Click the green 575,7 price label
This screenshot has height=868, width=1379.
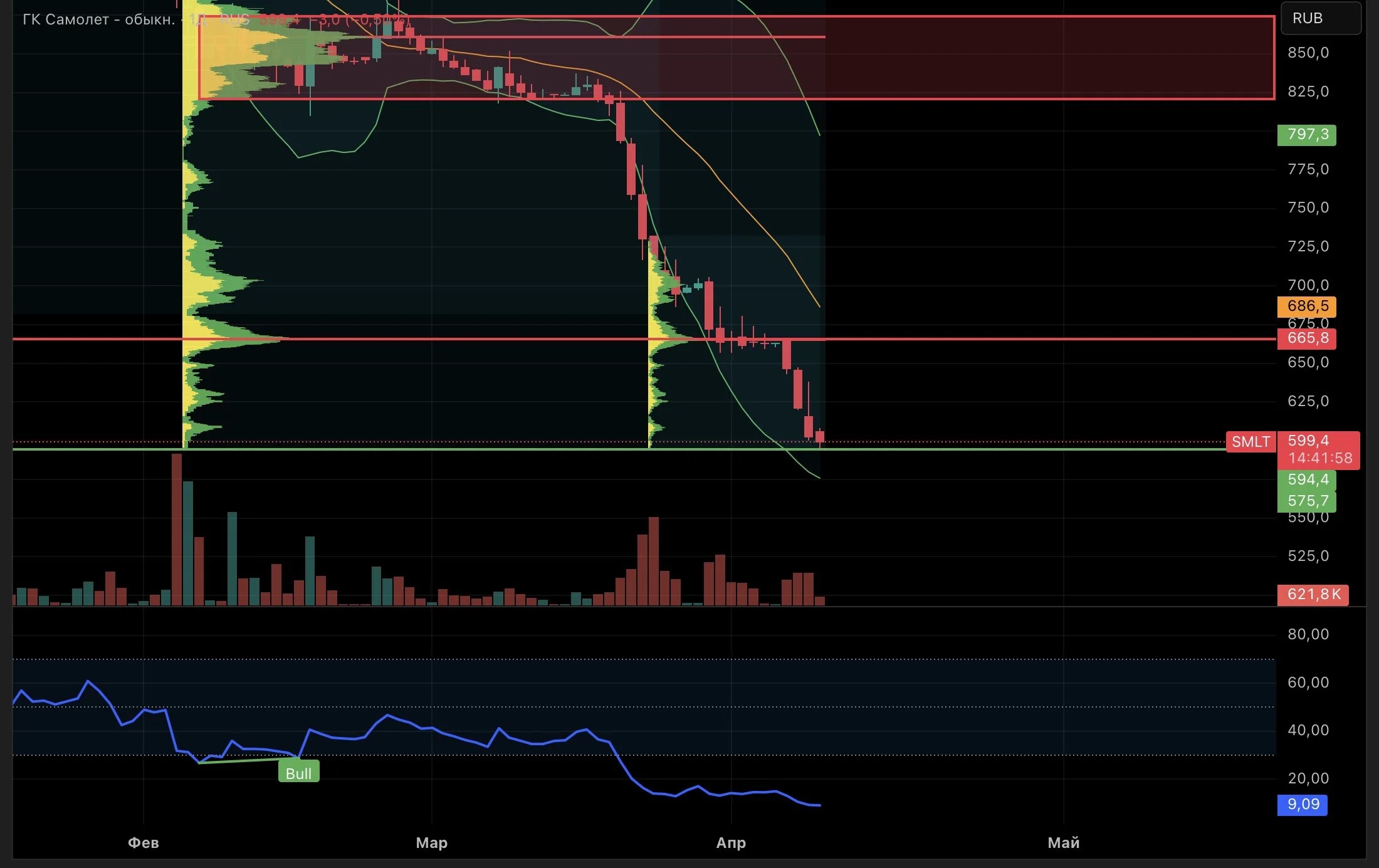tap(1307, 501)
